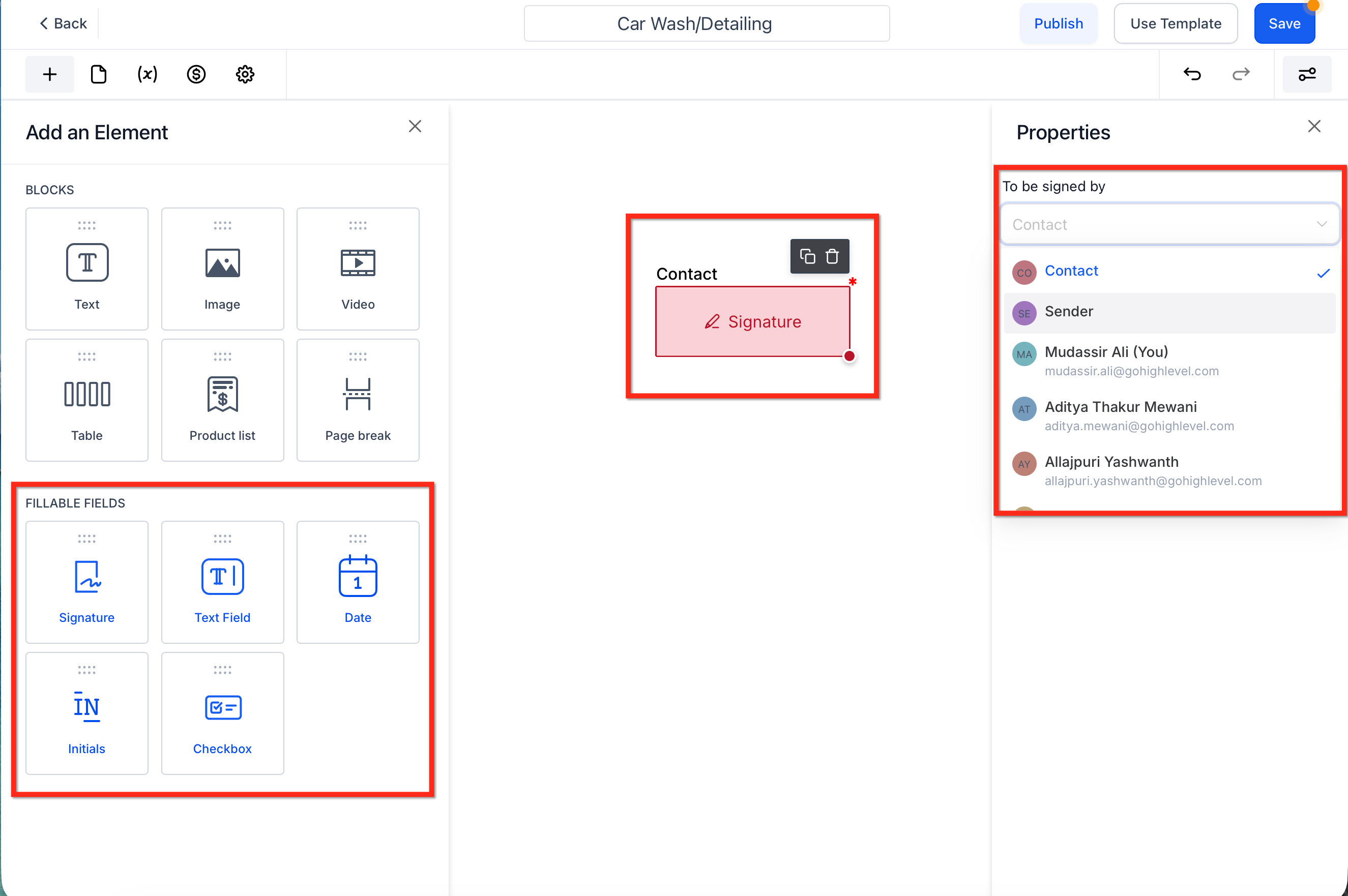Expand the 'To be signed by' dropdown
The width and height of the screenshot is (1348, 896).
point(1169,225)
